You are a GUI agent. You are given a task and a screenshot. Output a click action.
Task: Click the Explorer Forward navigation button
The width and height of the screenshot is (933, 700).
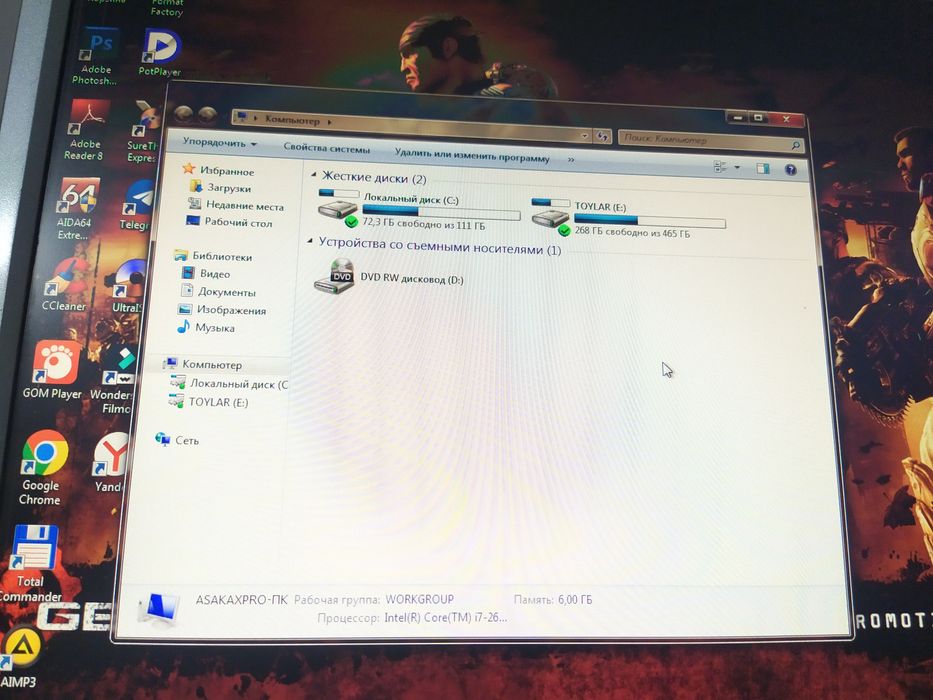pyautogui.click(x=206, y=113)
